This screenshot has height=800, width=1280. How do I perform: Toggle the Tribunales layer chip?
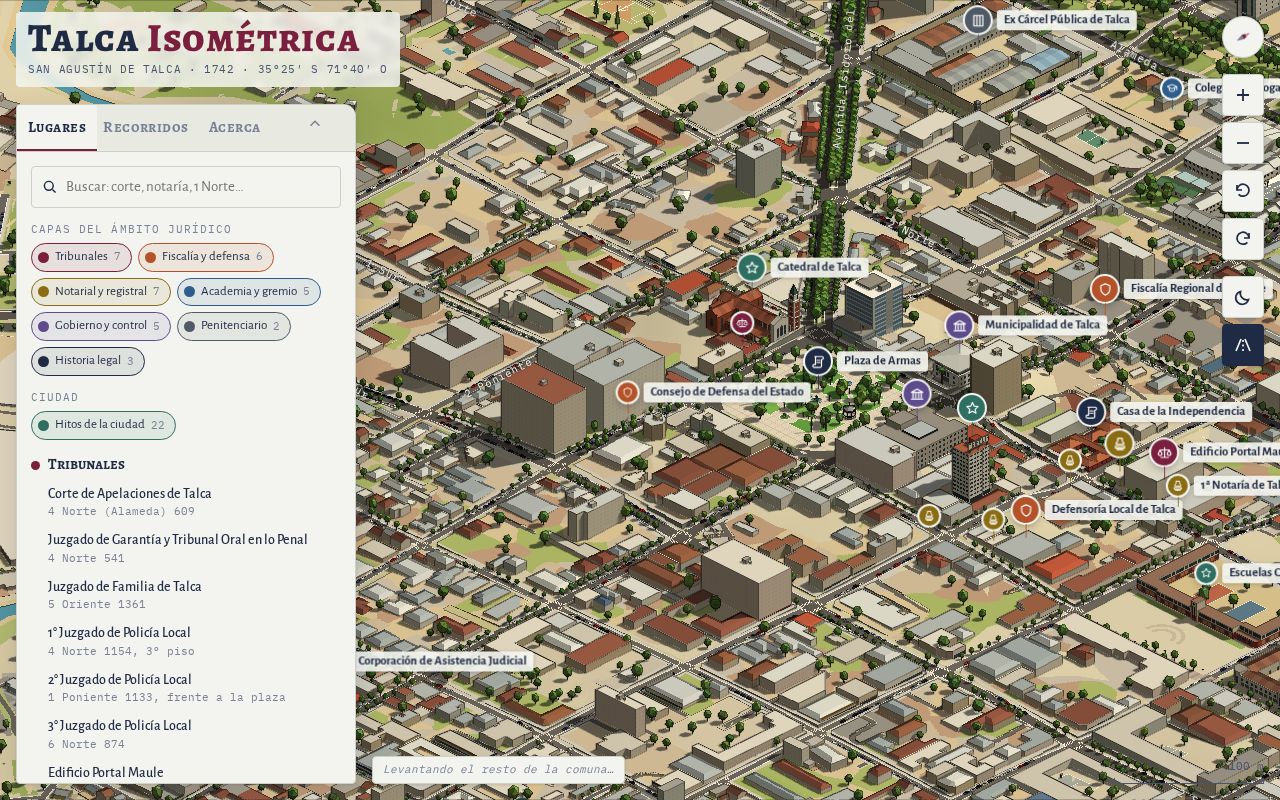81,257
